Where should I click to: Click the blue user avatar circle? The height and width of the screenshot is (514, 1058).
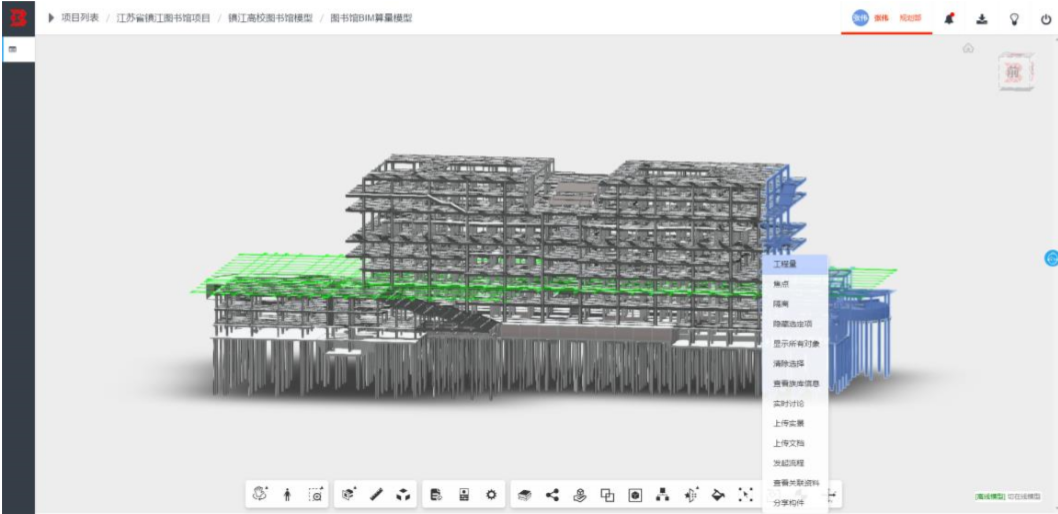coord(859,18)
